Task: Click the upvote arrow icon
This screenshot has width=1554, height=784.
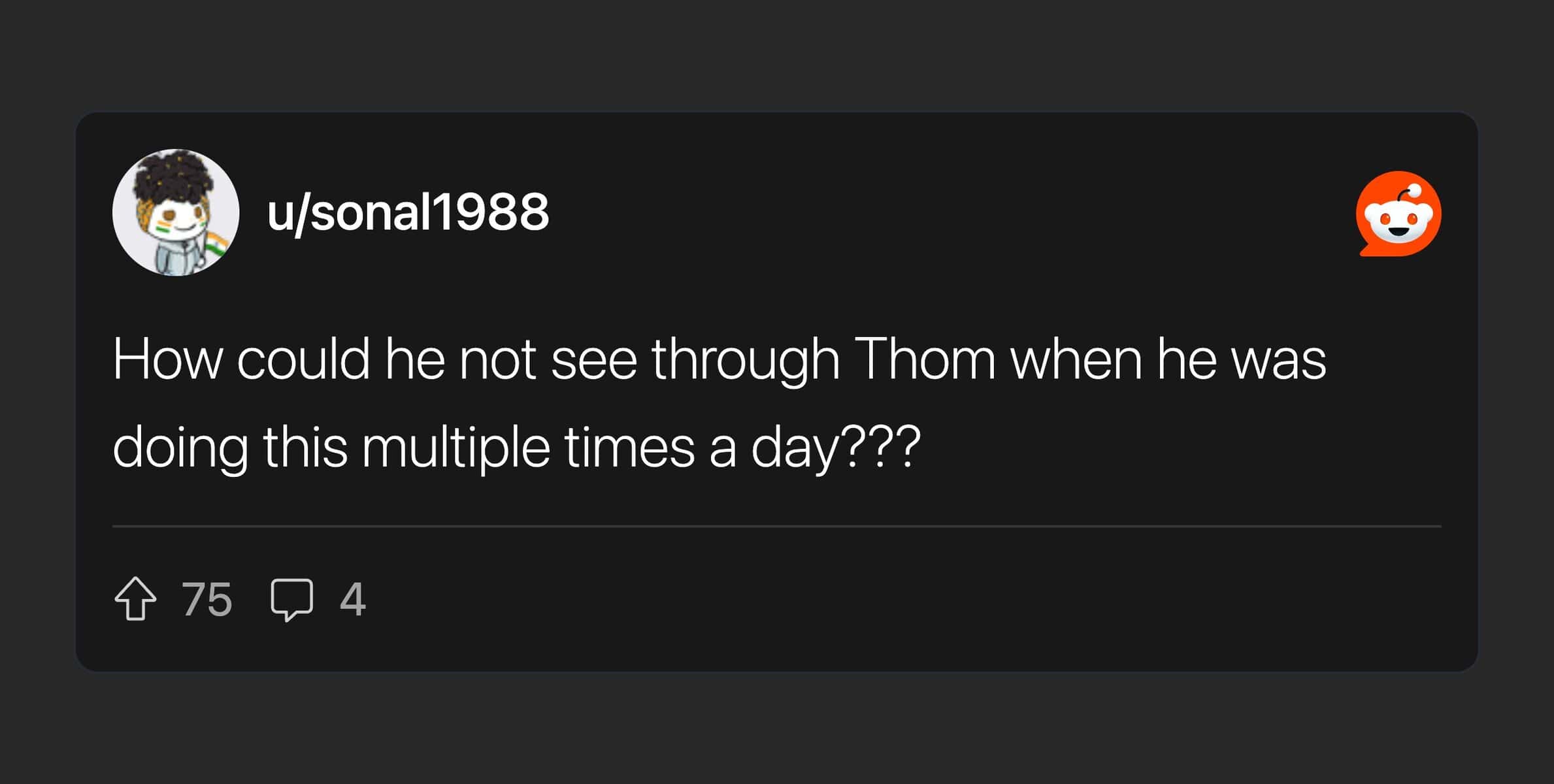Action: tap(135, 598)
